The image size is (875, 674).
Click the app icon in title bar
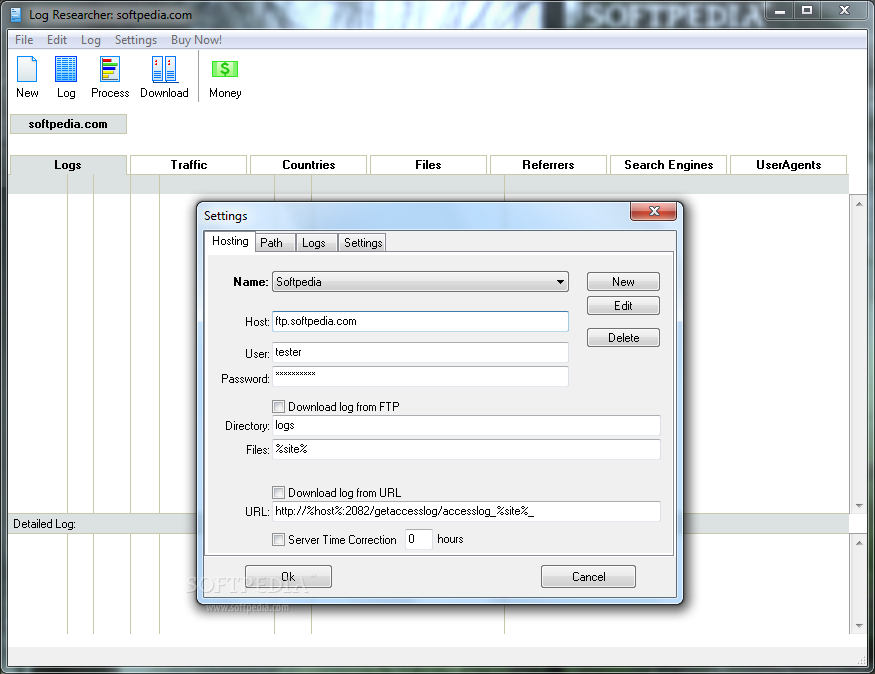16,14
